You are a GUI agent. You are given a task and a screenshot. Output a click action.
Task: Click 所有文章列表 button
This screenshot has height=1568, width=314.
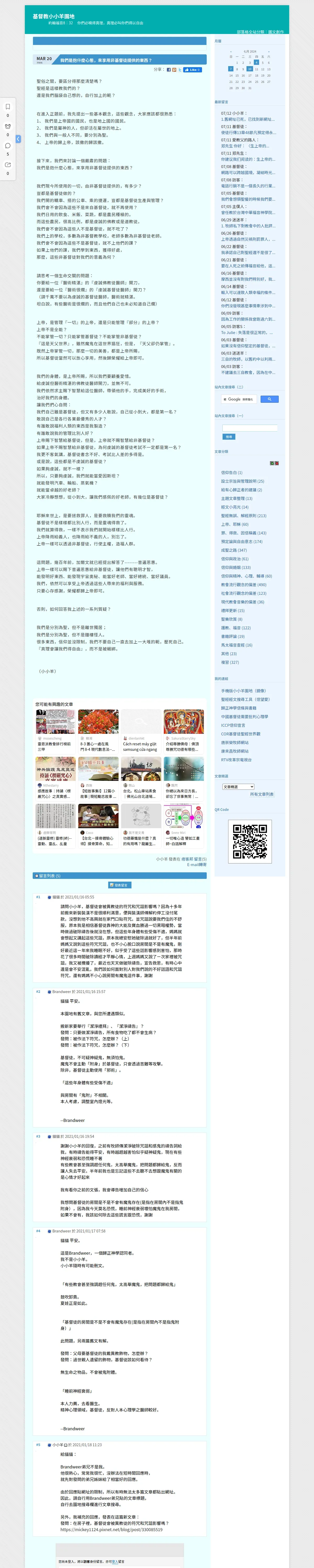point(262,794)
